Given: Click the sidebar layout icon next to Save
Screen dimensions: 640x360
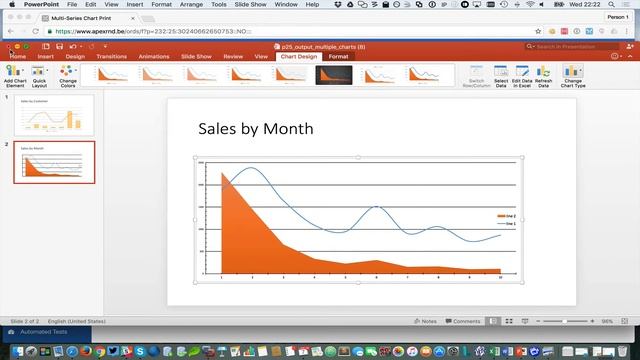Looking at the screenshot, I should (x=46, y=47).
